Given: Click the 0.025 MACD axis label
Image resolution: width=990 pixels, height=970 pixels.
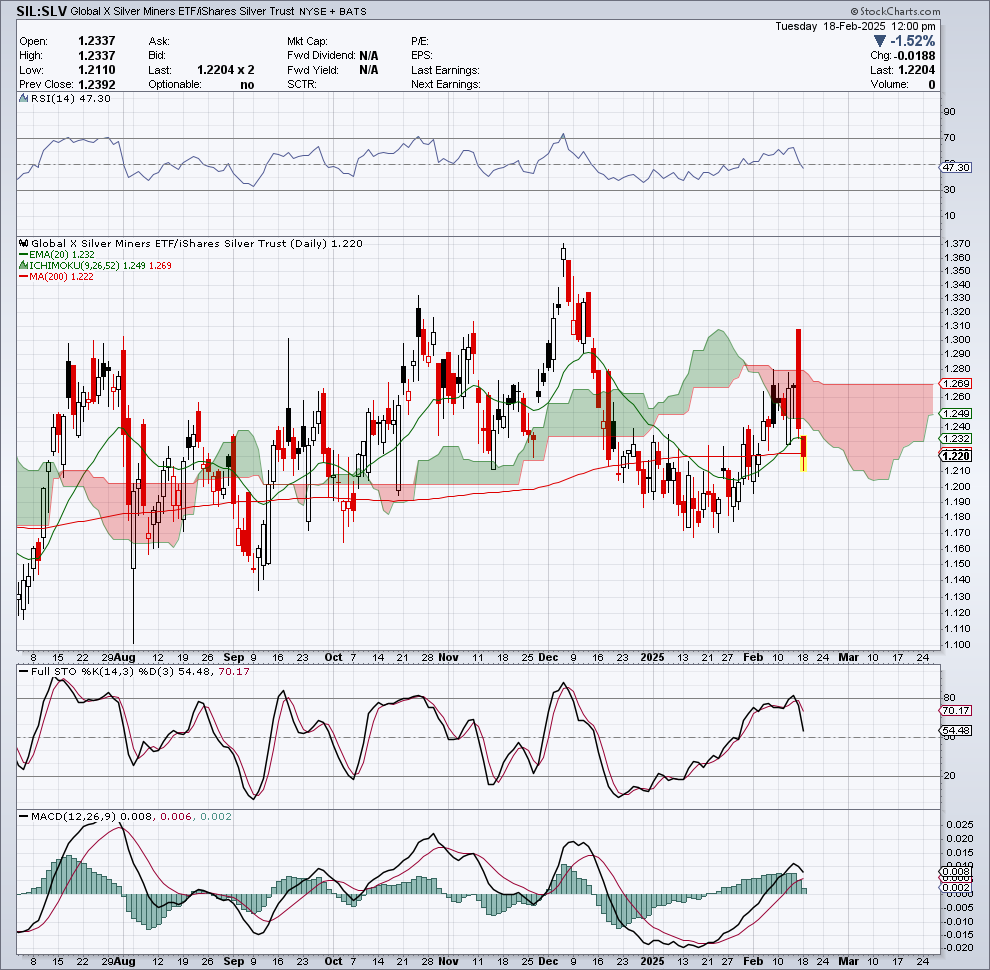Looking at the screenshot, I should tap(960, 825).
